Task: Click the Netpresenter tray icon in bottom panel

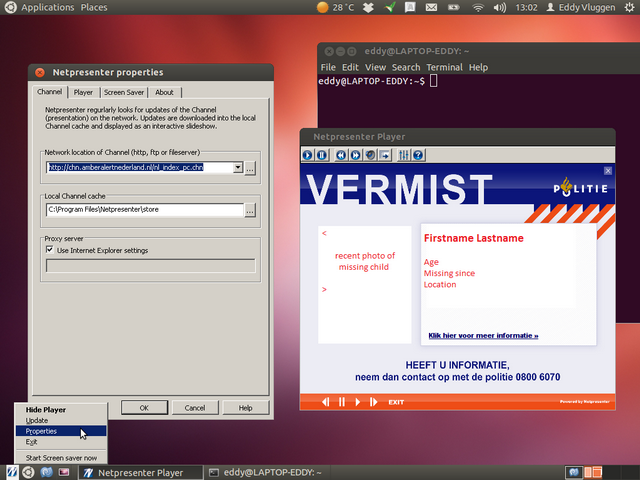Action: tap(12, 472)
